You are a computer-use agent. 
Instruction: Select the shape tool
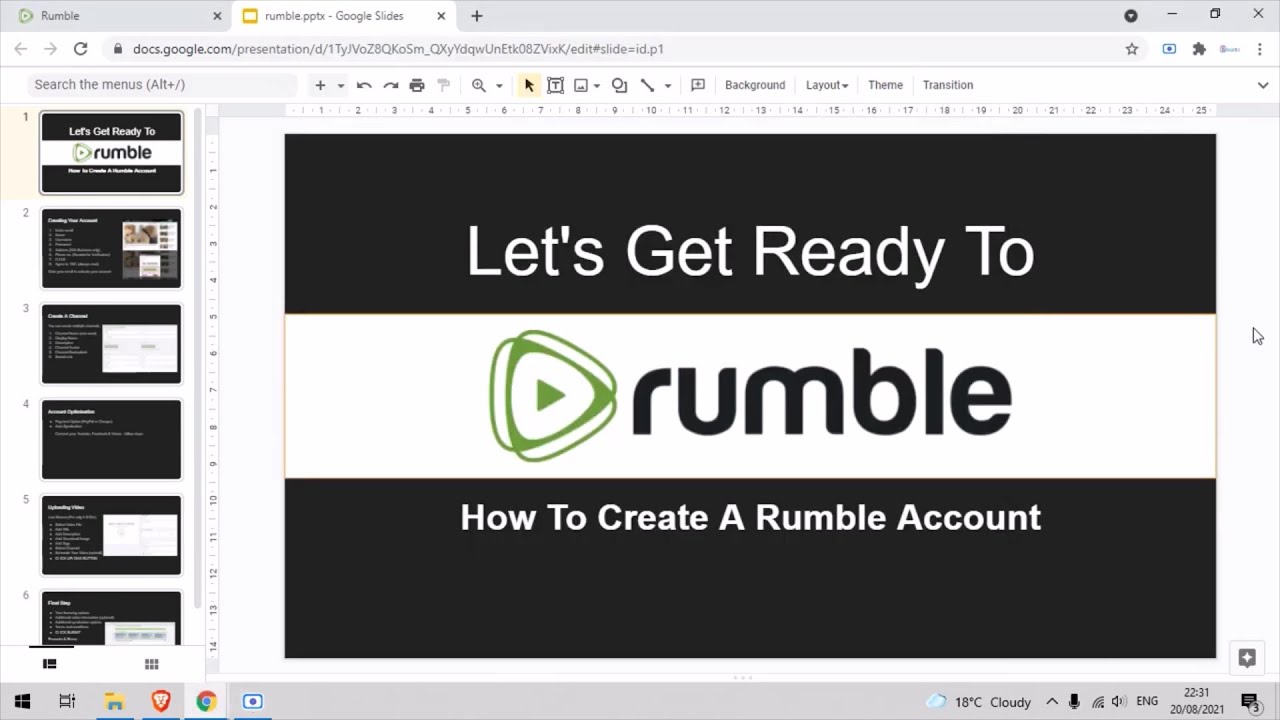[x=619, y=85]
